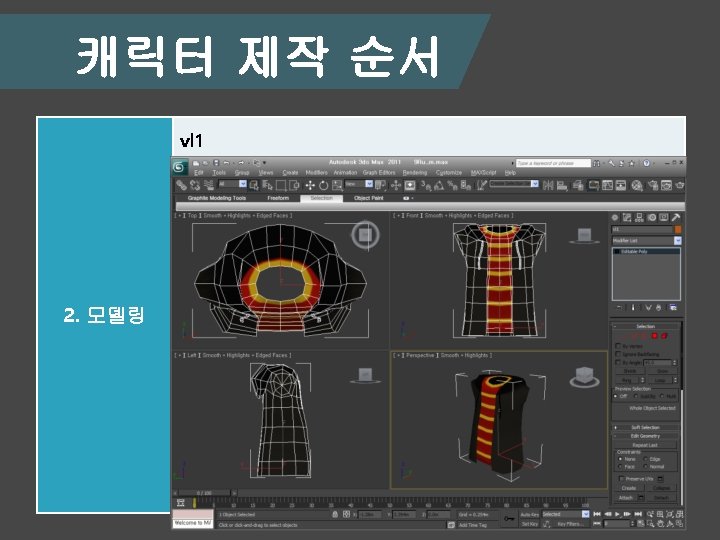Click the Repeat Last button
The image size is (720, 540).
pyautogui.click(x=645, y=445)
